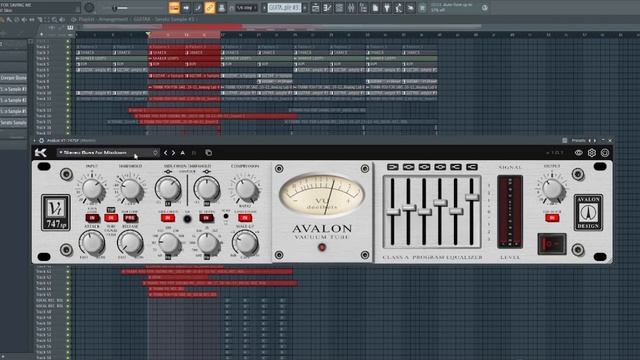This screenshot has width=640, height=360.
Task: Click the Output knob
Action: (x=552, y=189)
